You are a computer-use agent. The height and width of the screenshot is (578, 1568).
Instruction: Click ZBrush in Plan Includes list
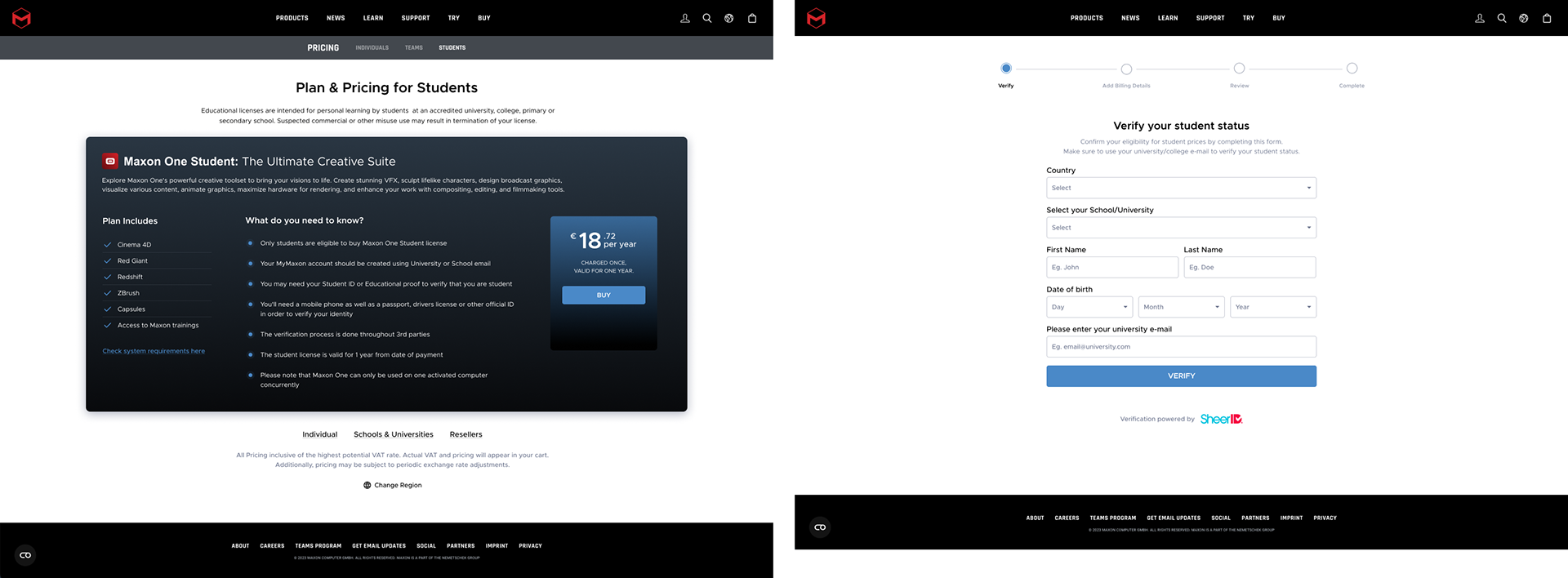pyautogui.click(x=128, y=293)
